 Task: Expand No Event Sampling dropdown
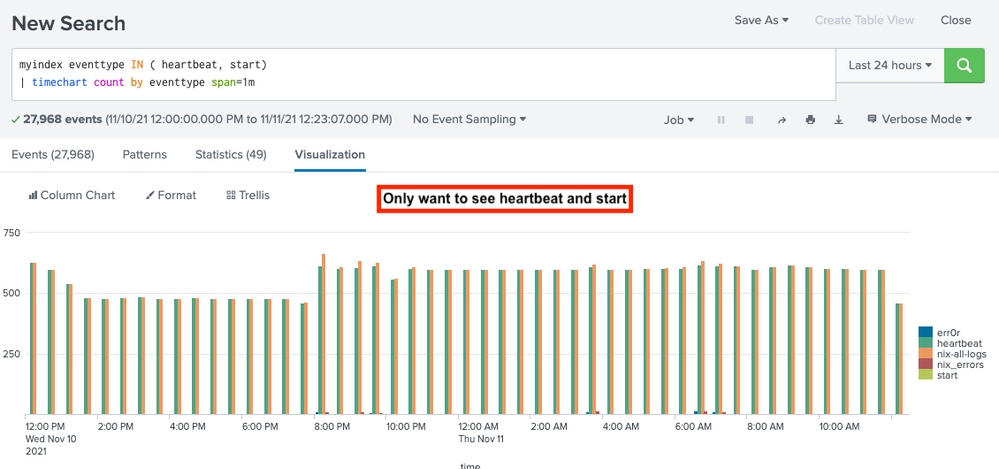(470, 119)
